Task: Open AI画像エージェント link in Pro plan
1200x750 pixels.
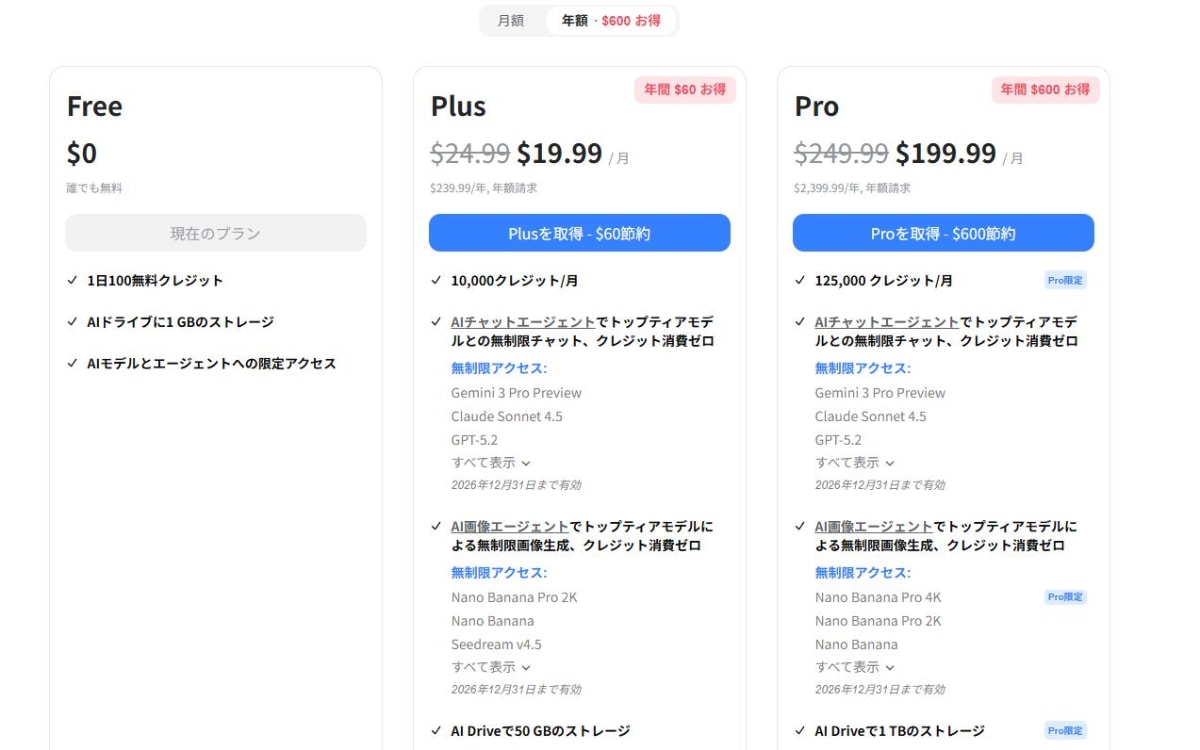Action: 874,527
